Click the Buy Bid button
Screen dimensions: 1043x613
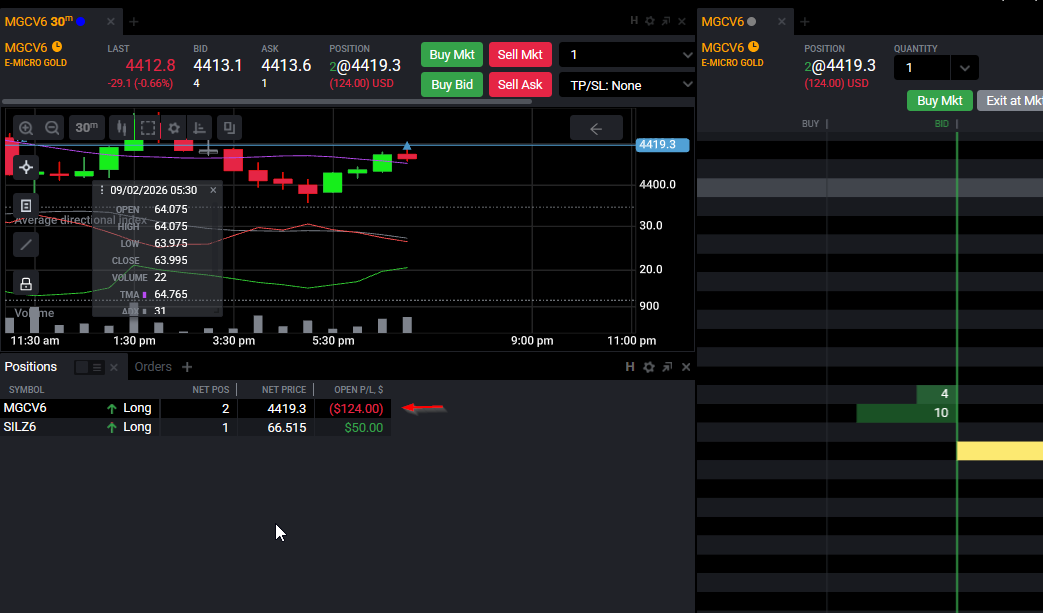452,84
